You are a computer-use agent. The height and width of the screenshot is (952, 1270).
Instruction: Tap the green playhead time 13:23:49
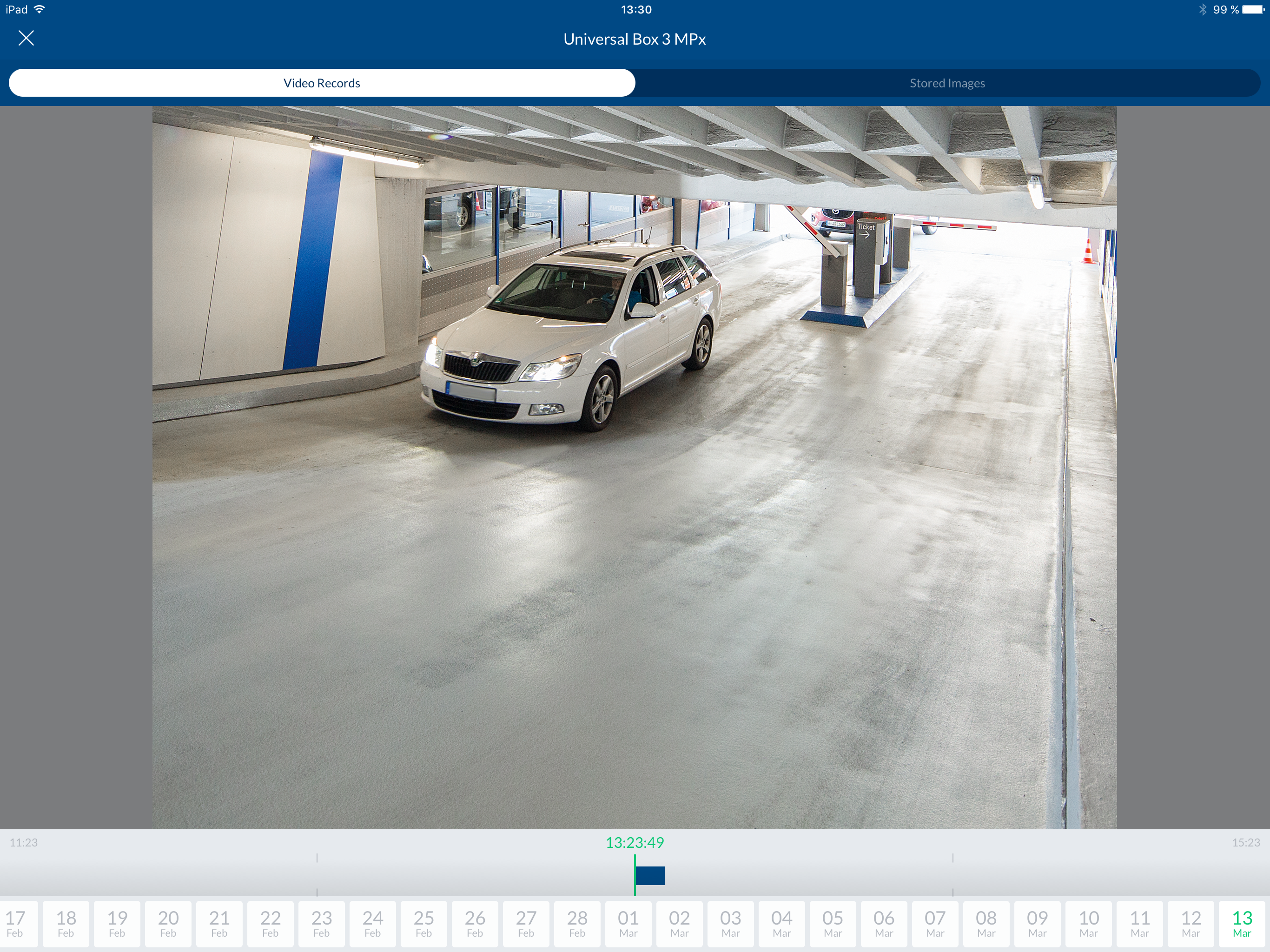[635, 842]
